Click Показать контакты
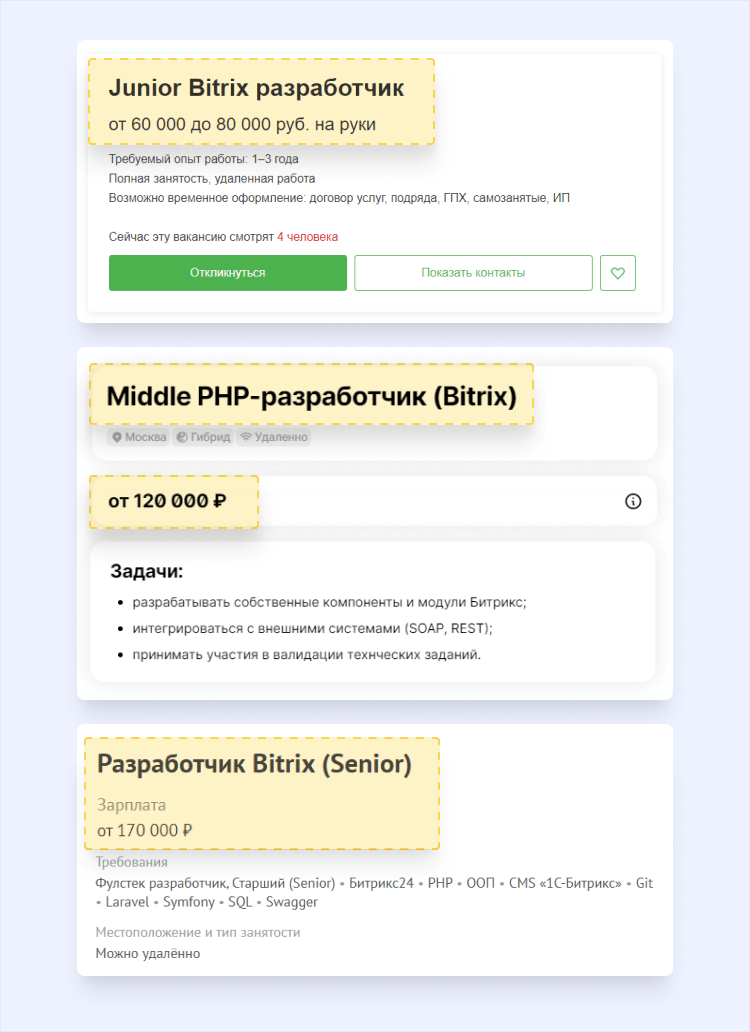This screenshot has width=750, height=1032. (x=472, y=272)
